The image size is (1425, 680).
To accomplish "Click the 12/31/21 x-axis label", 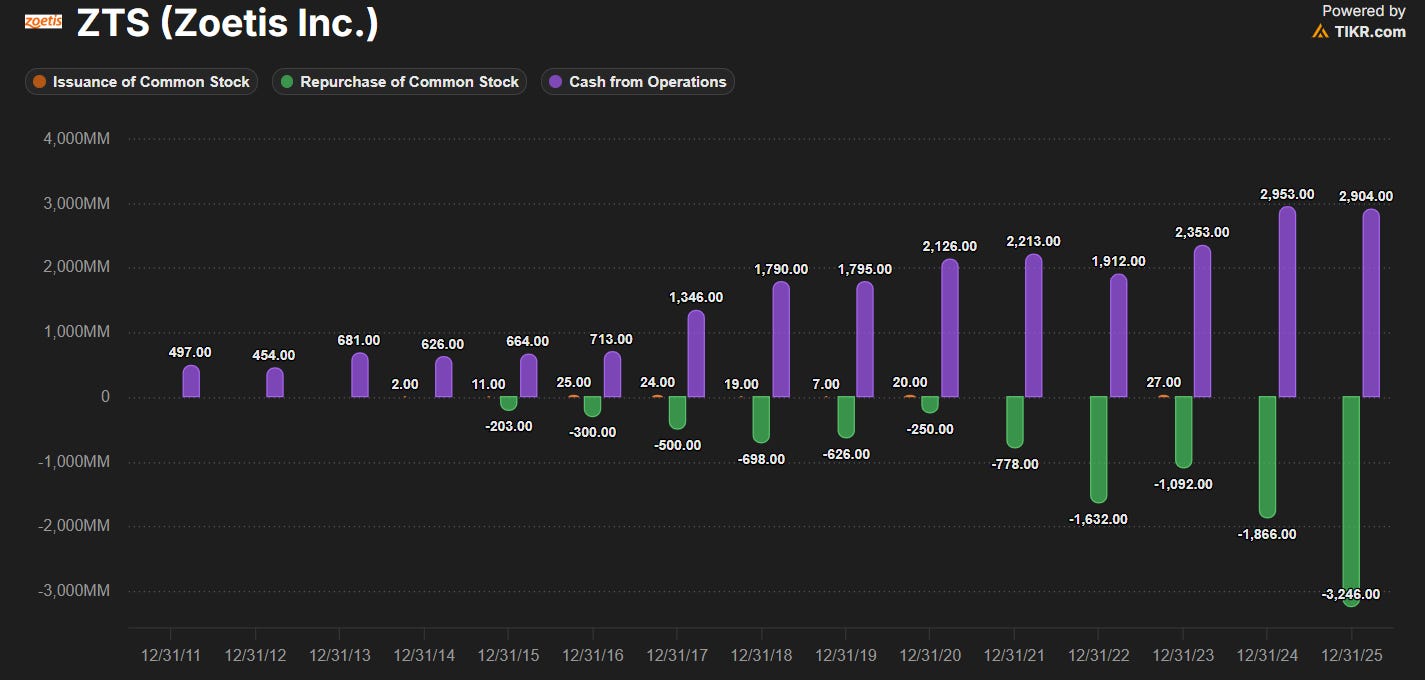I will (x=1015, y=656).
